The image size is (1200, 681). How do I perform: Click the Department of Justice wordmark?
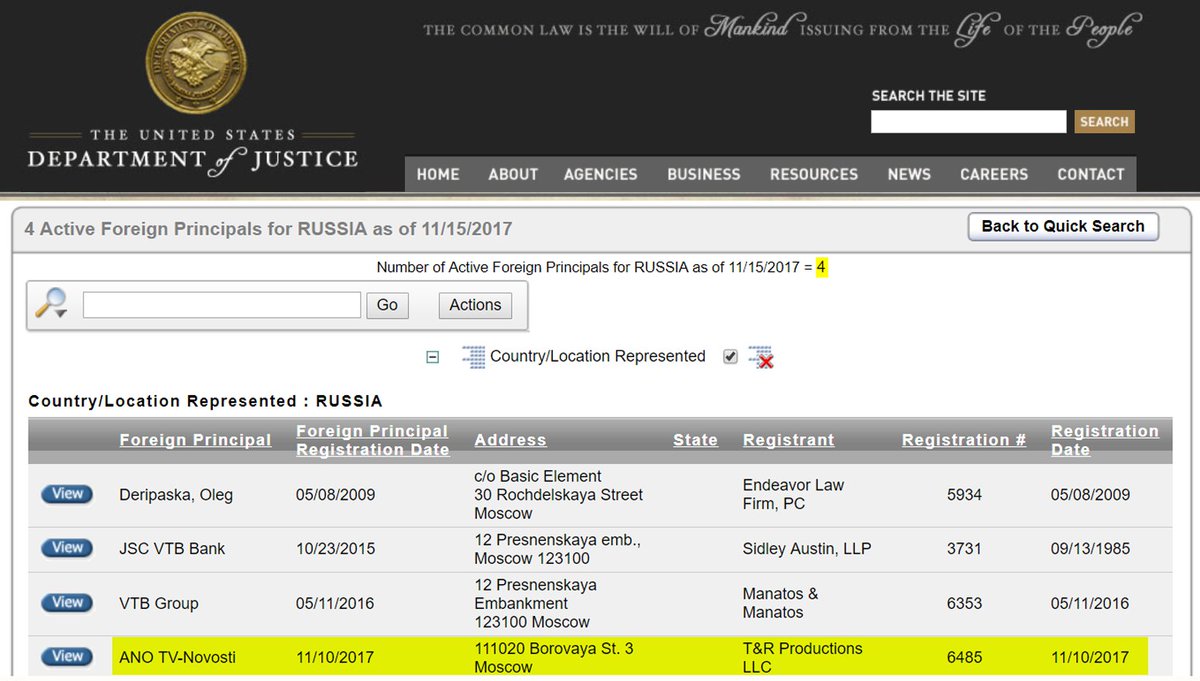(x=192, y=152)
